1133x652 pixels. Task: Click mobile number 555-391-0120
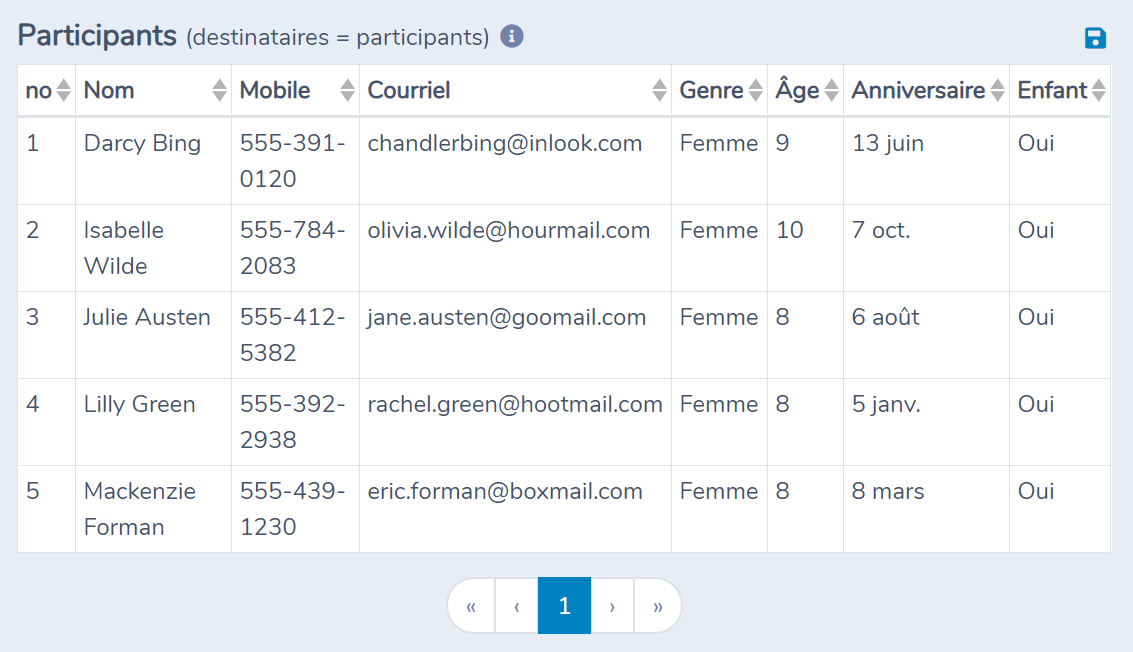point(293,160)
